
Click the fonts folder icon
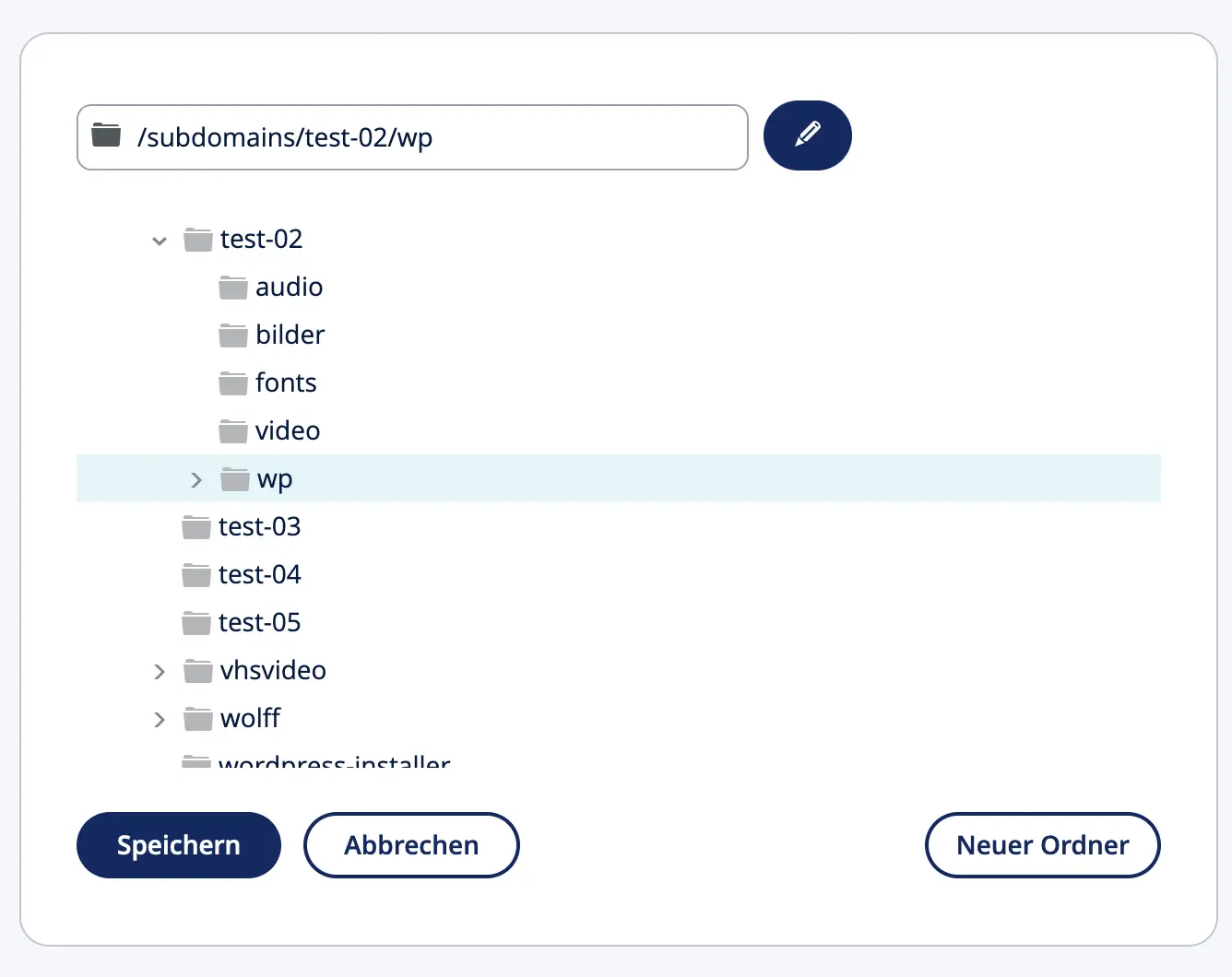[232, 383]
